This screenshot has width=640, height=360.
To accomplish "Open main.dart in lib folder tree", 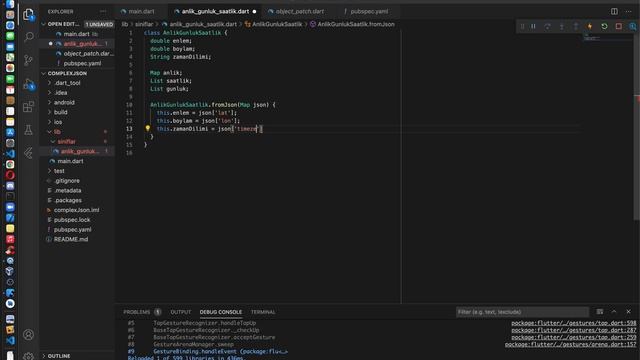I will pos(70,161).
